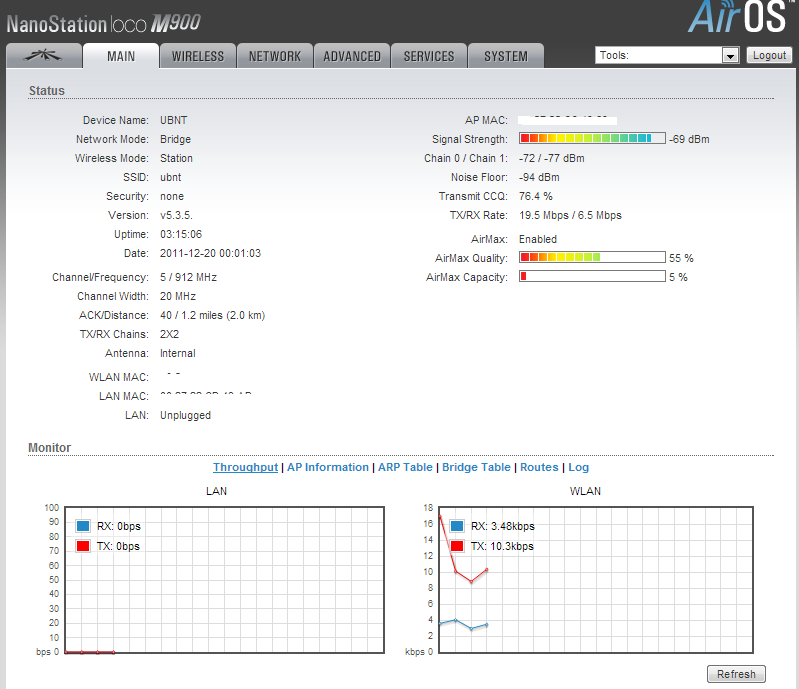The image size is (799, 689).
Task: Open the SERVICES tab
Action: tap(429, 56)
